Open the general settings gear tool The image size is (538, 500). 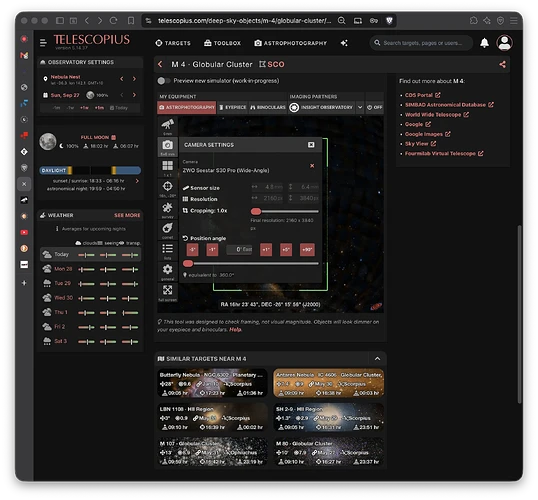click(x=167, y=271)
